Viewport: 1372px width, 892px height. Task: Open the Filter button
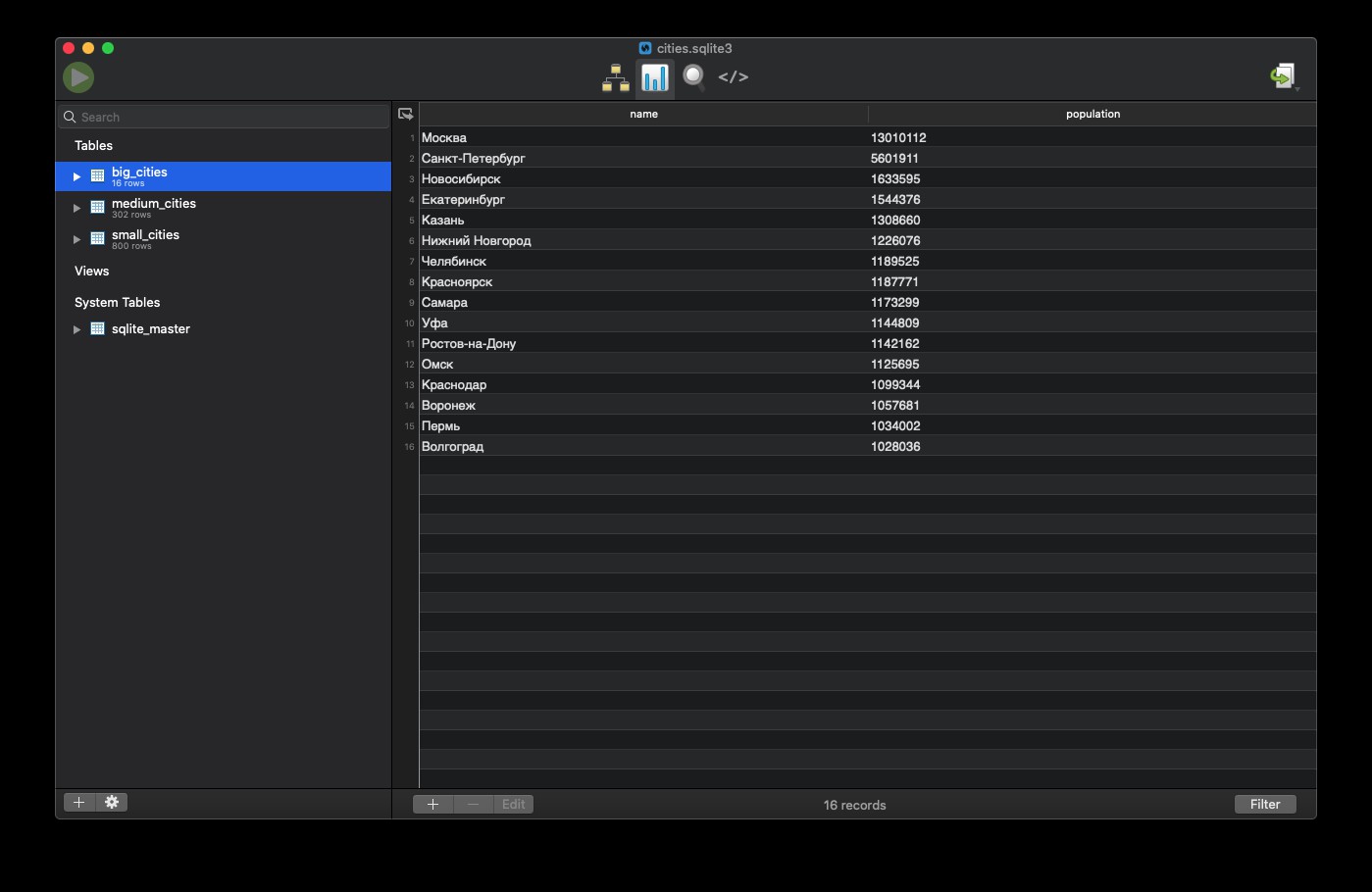[1265, 804]
